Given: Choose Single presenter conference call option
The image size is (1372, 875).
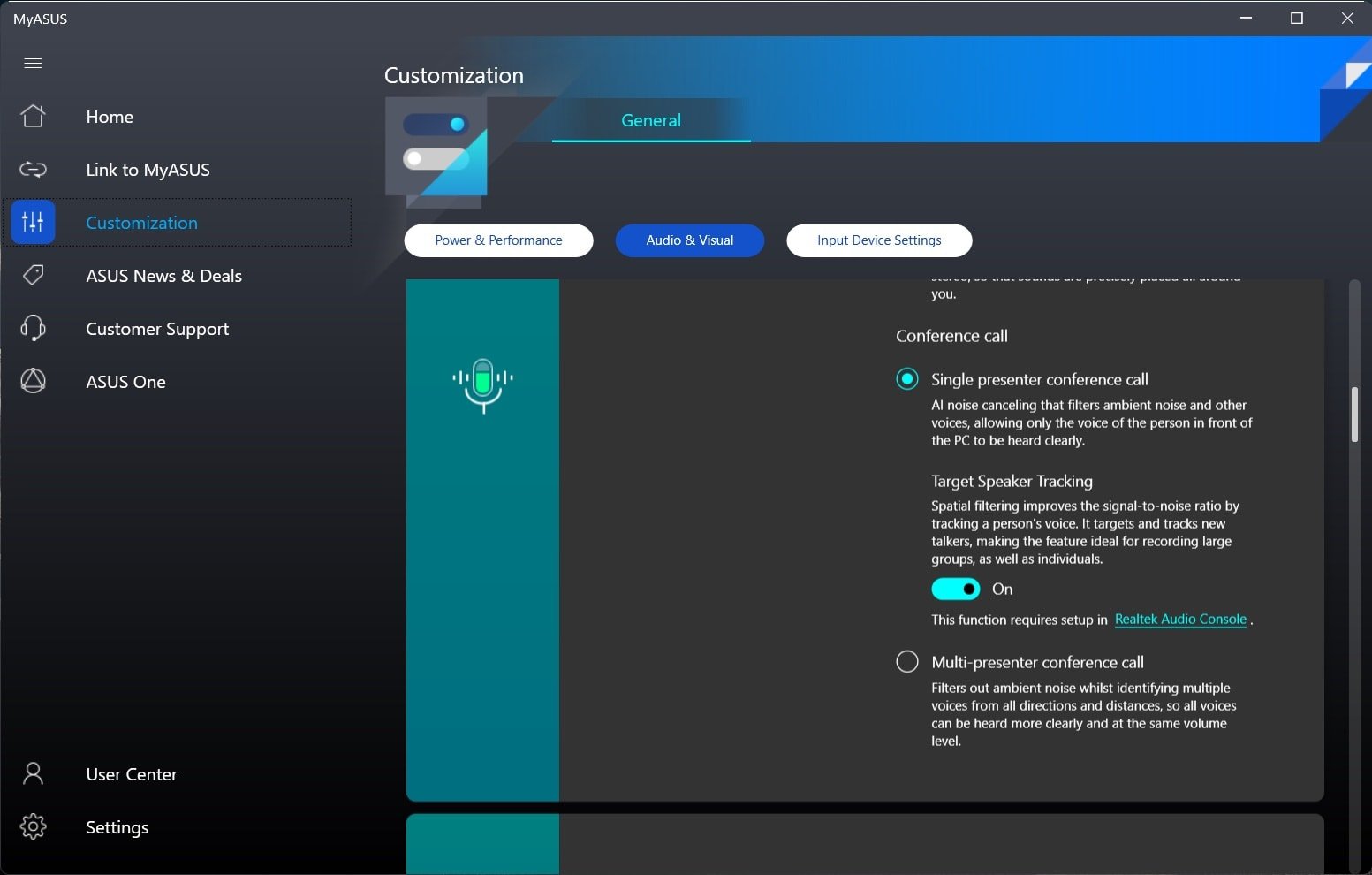Looking at the screenshot, I should pos(906,379).
